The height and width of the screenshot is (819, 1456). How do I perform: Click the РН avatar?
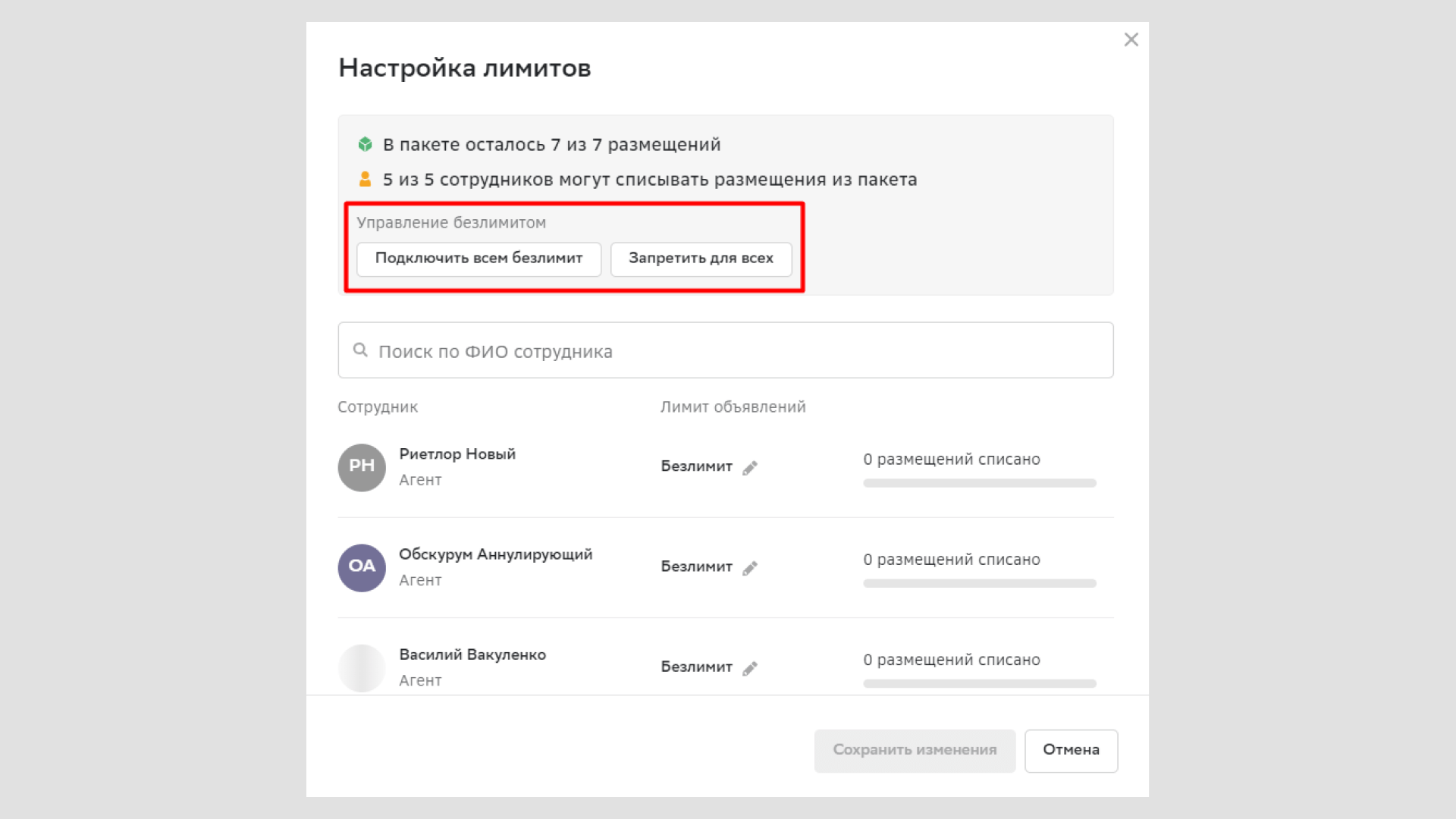tap(362, 467)
